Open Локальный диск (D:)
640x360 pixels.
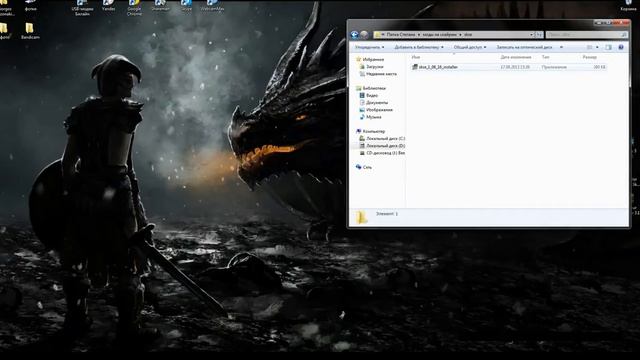[382, 146]
